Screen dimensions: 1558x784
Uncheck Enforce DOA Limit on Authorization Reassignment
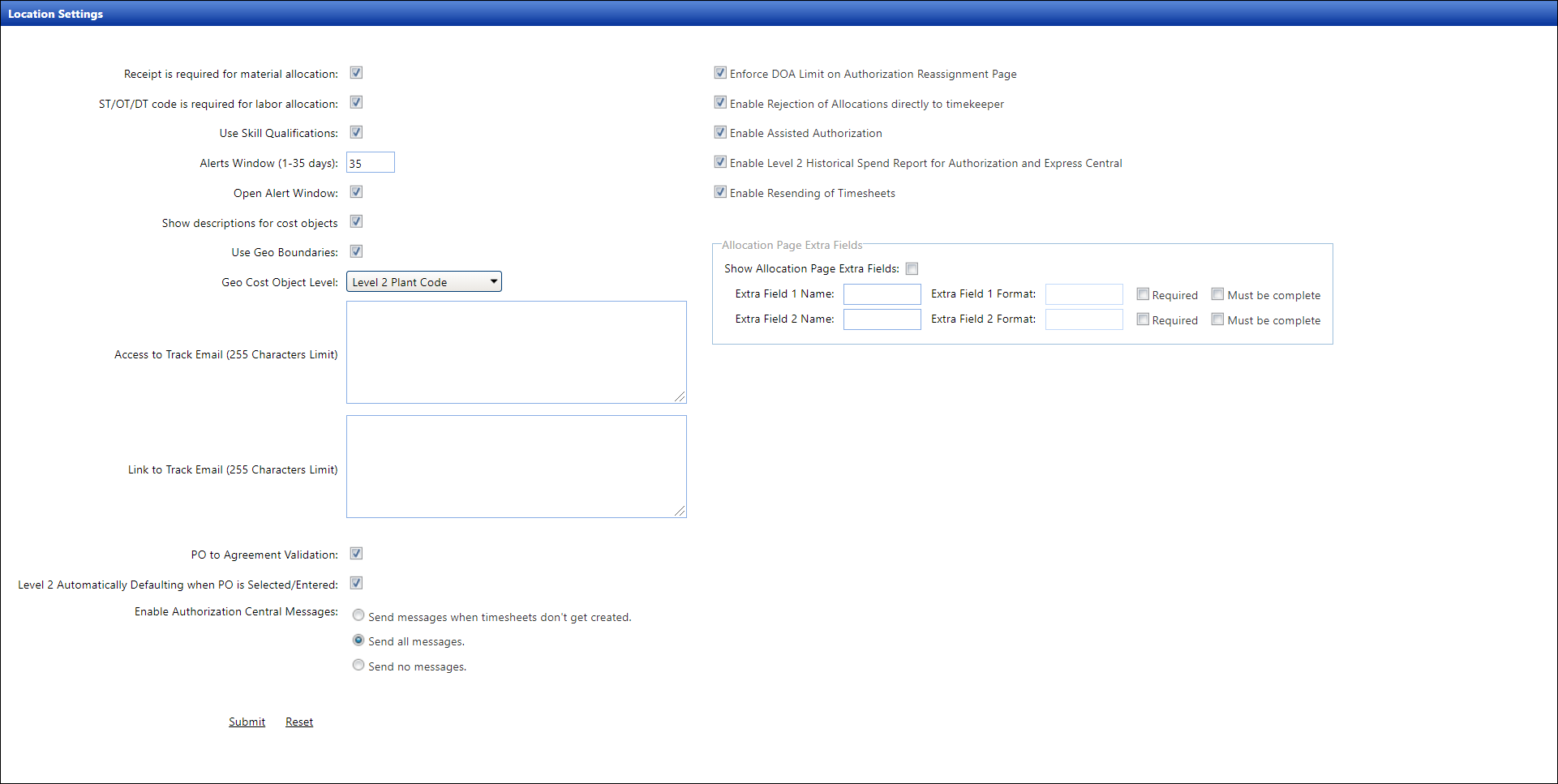(720, 73)
